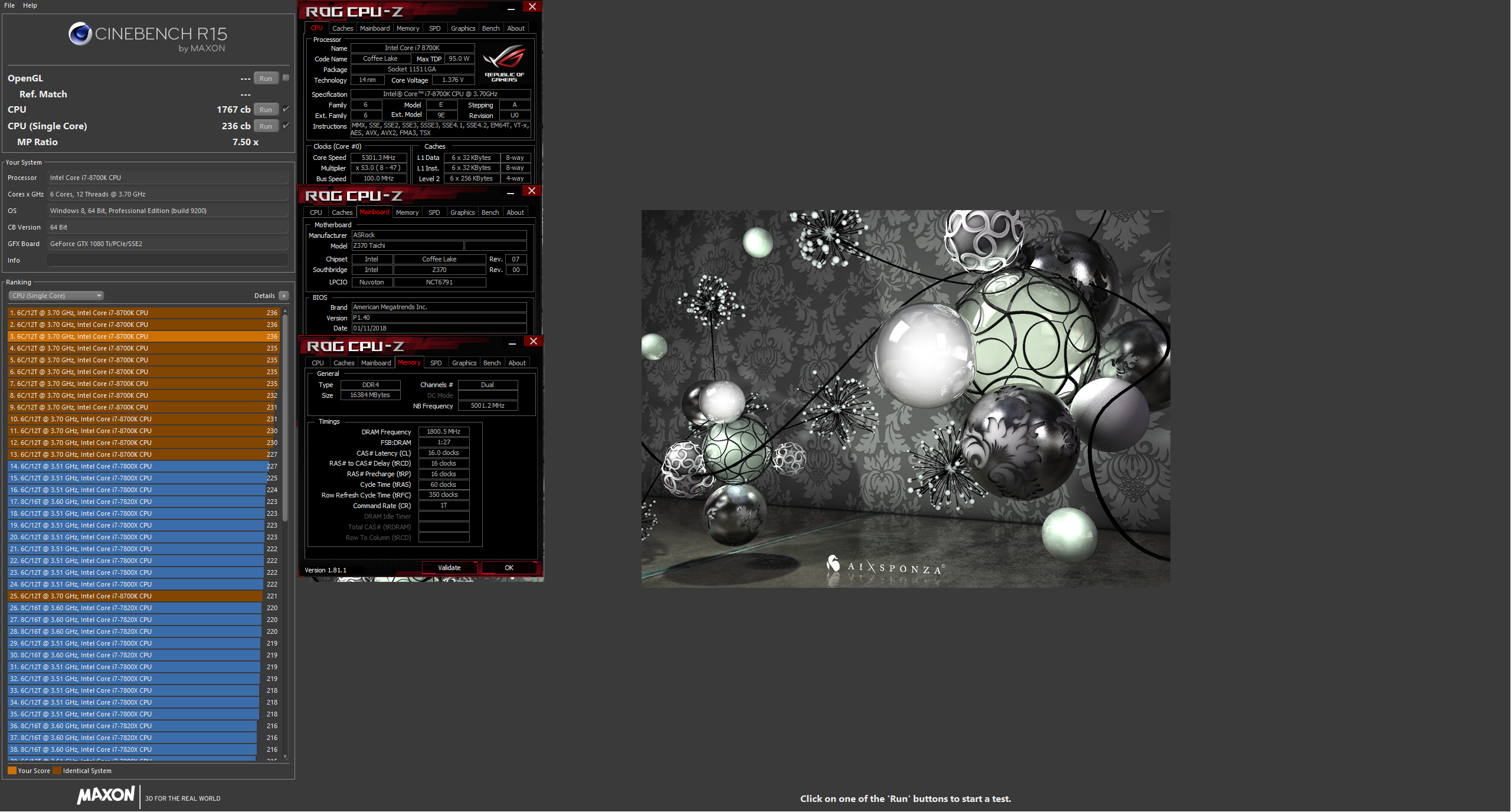Select Memory tab in the Mainboard CPU-Z window
The image size is (1511, 812).
(x=407, y=212)
